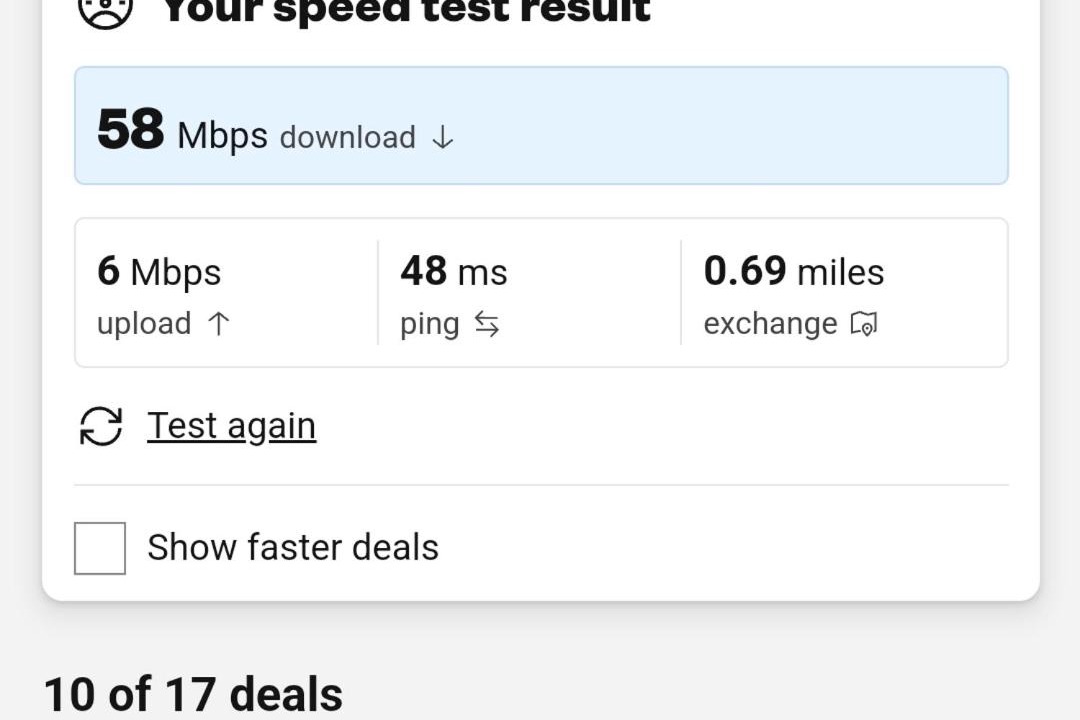Screen dimensions: 1080x720
Task: Tick the Show faster deals checkbox
Action: click(100, 548)
